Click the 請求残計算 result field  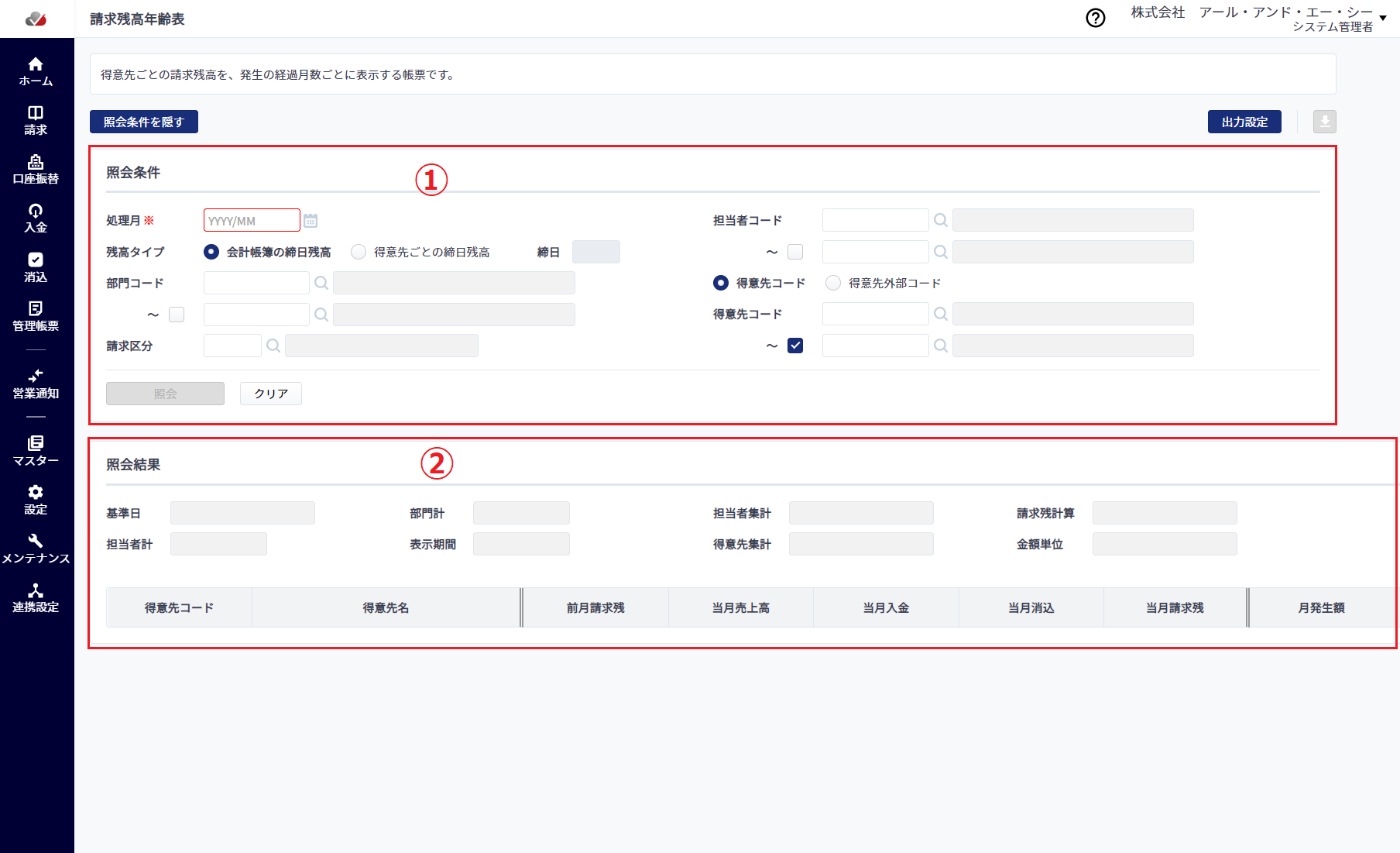[1165, 513]
